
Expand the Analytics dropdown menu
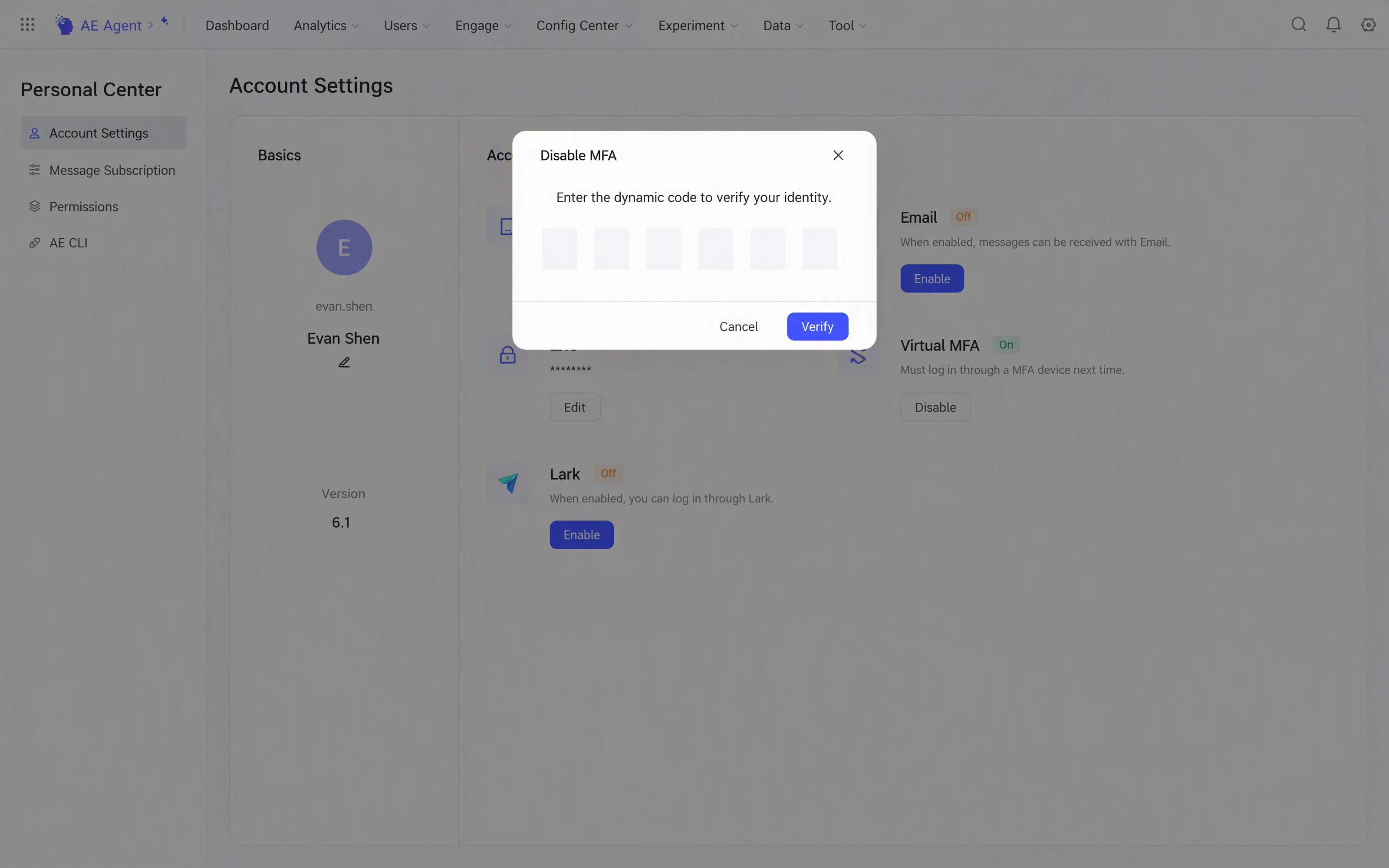point(326,25)
